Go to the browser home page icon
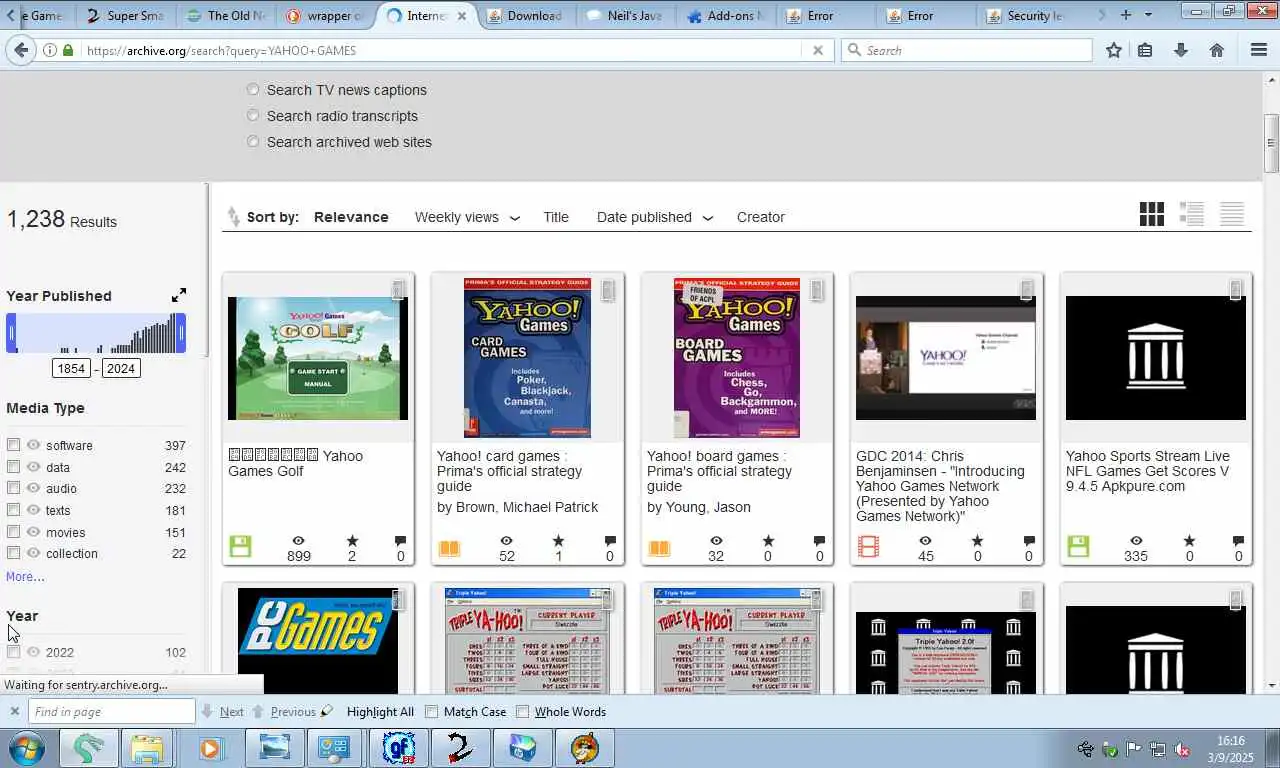This screenshot has width=1280, height=768. pyautogui.click(x=1217, y=50)
